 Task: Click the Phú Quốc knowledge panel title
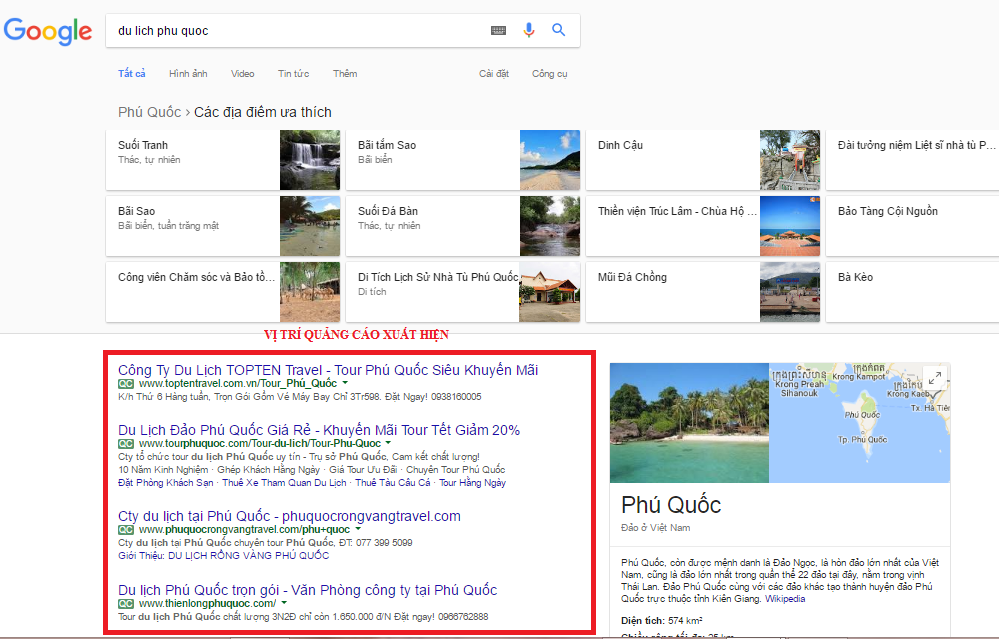click(671, 505)
